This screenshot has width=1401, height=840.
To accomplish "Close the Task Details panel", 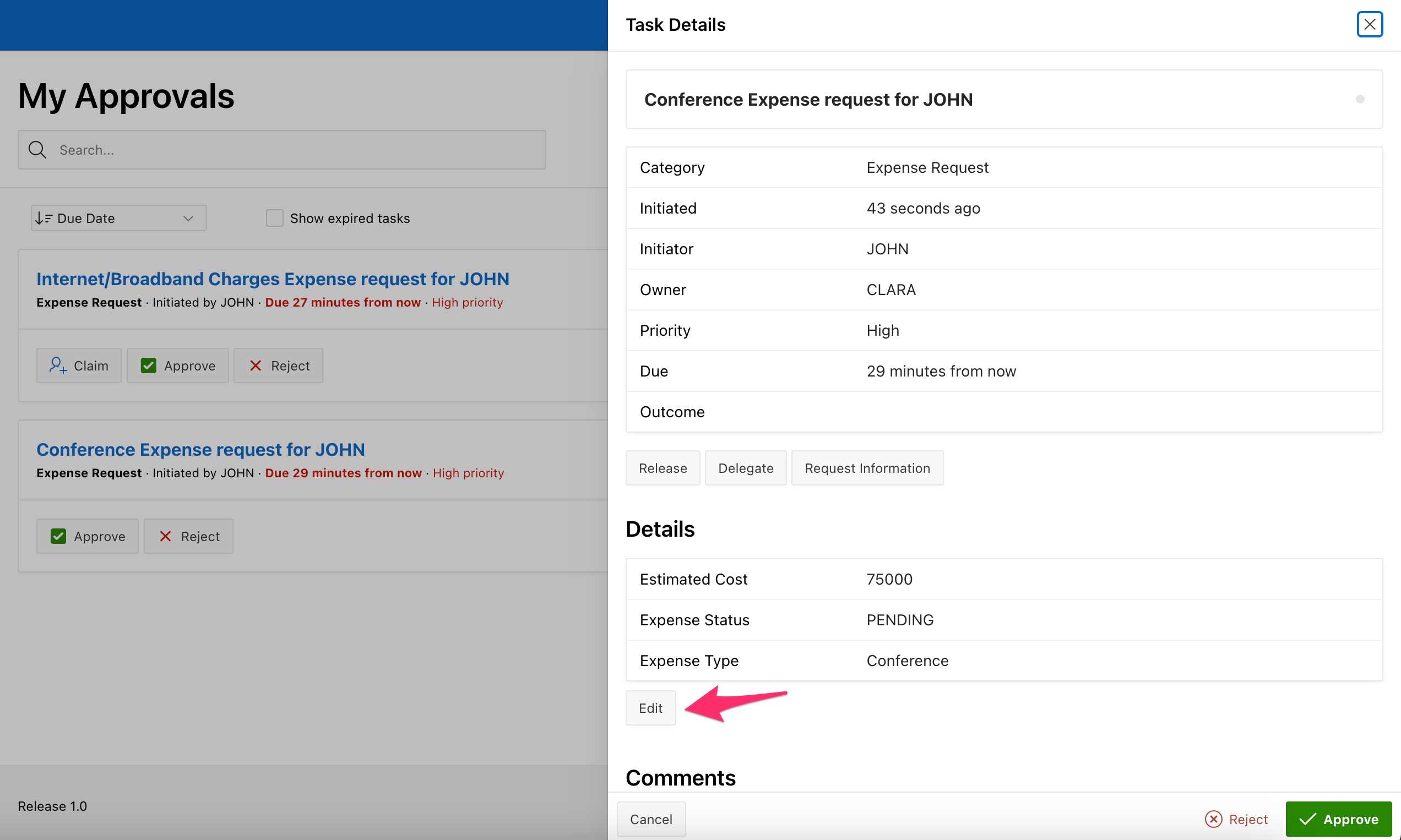I will tap(1369, 24).
